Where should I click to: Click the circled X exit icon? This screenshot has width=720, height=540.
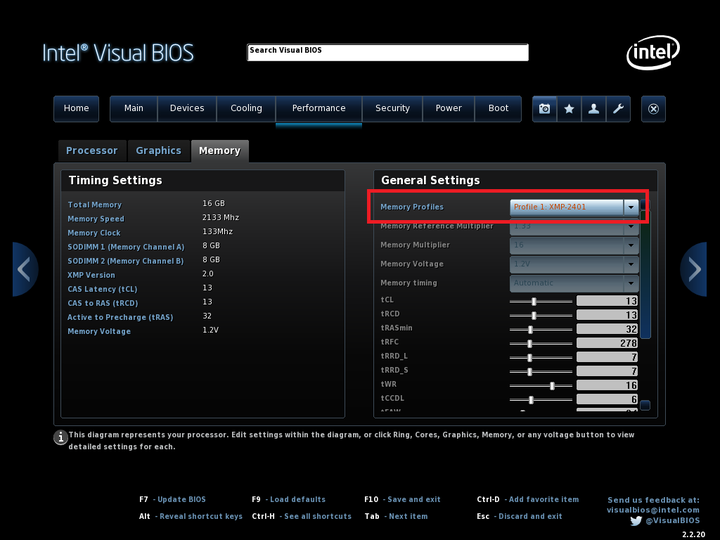pyautogui.click(x=653, y=109)
